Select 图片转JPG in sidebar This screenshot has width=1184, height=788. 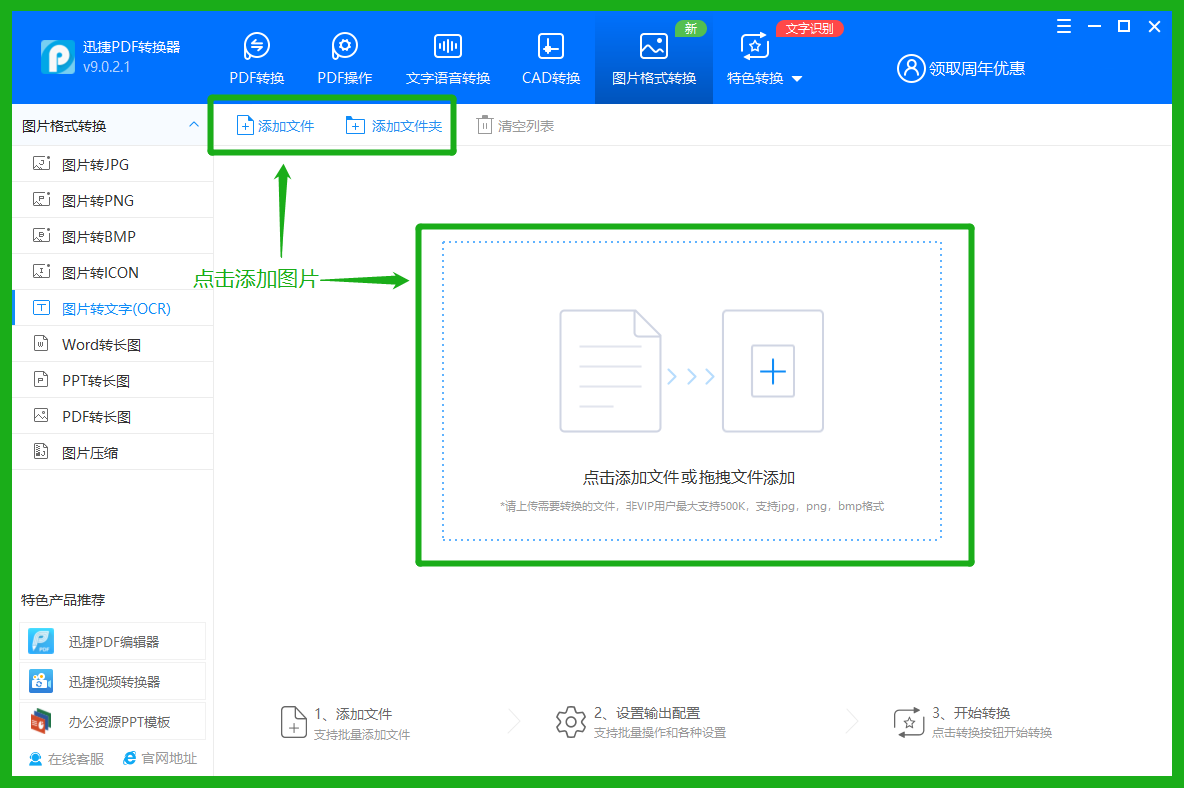(113, 164)
